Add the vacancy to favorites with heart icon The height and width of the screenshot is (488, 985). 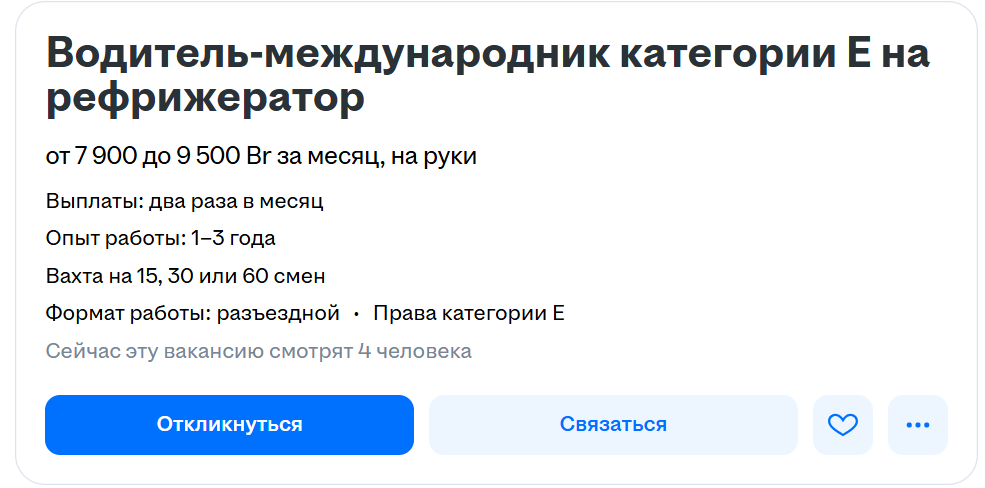coord(843,425)
